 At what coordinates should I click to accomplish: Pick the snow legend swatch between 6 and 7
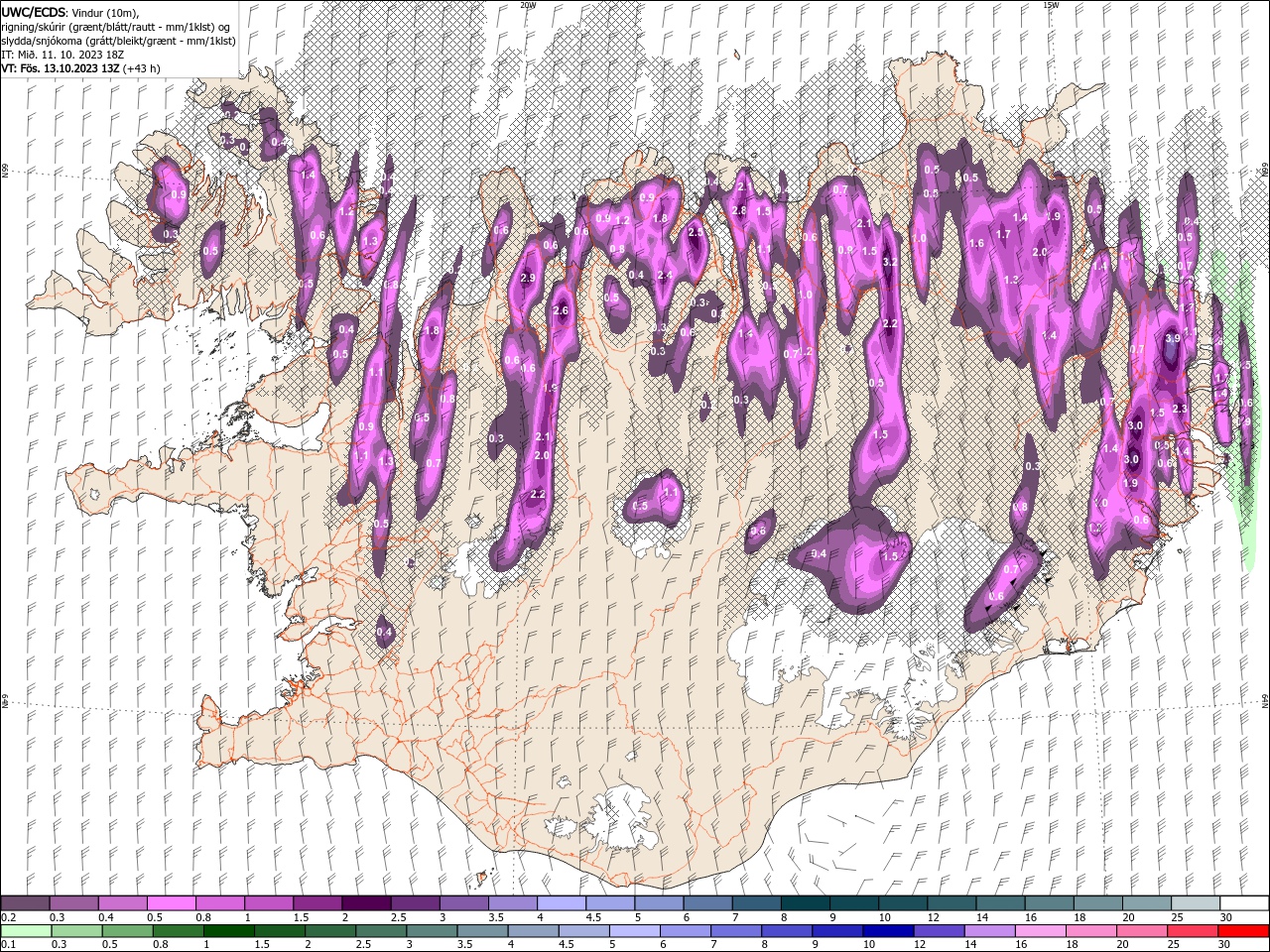(706, 902)
